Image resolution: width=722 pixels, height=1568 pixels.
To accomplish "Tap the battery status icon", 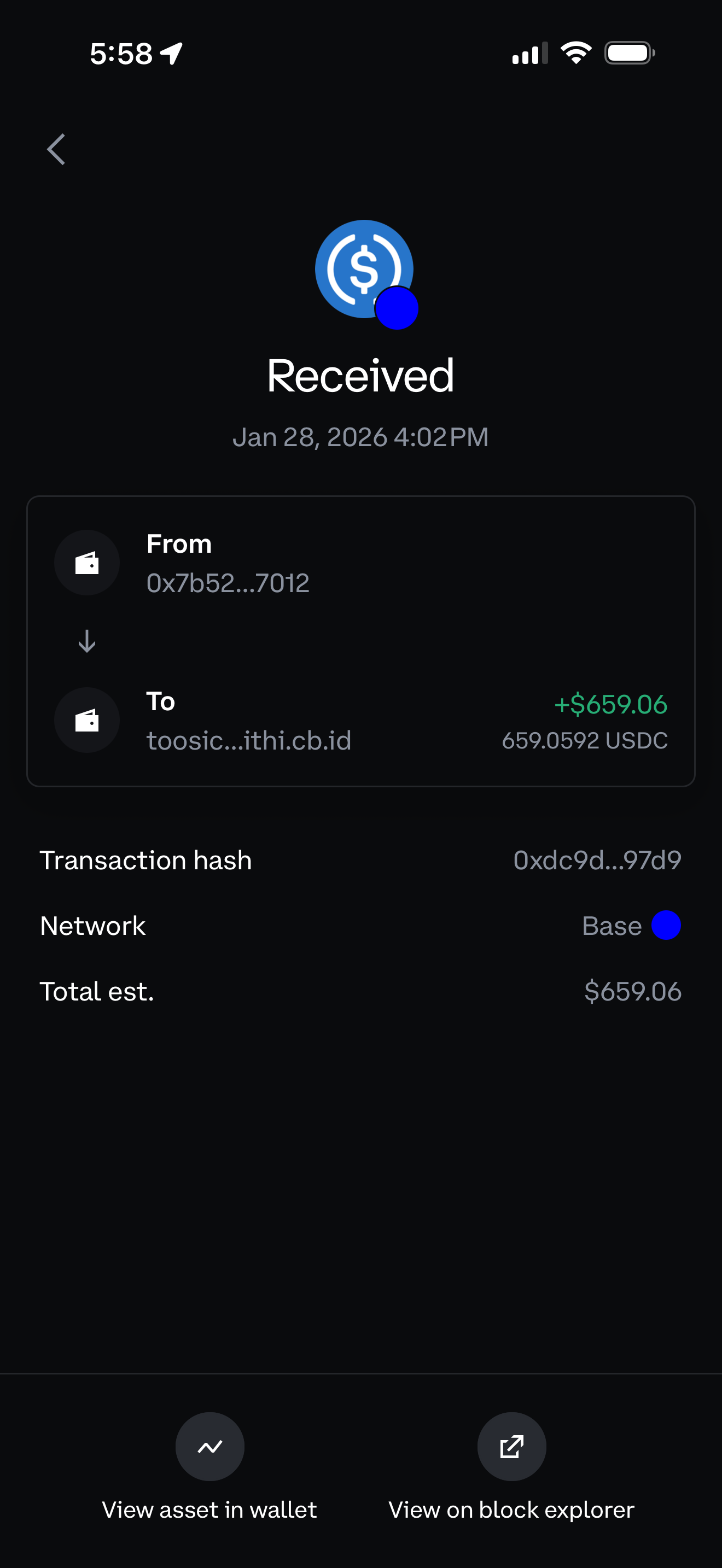I will [630, 53].
